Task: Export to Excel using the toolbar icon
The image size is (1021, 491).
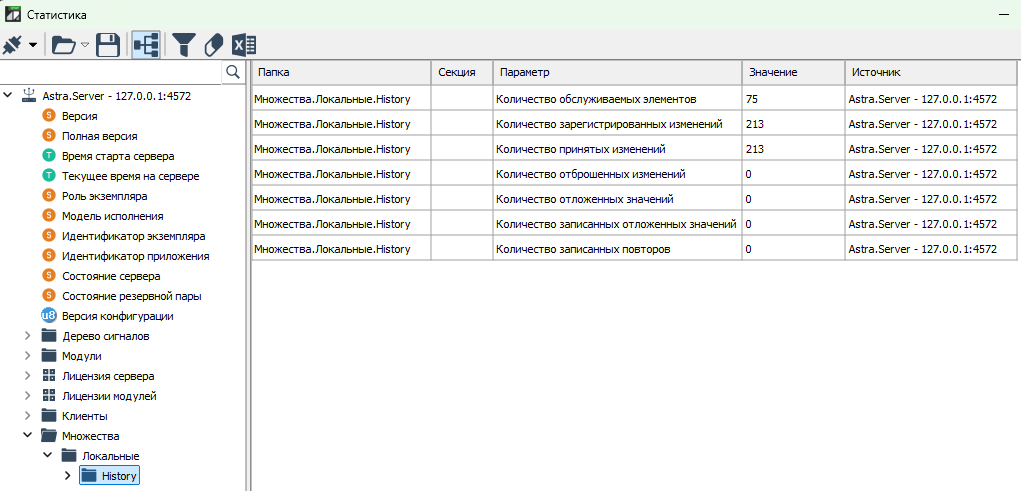Action: 243,44
